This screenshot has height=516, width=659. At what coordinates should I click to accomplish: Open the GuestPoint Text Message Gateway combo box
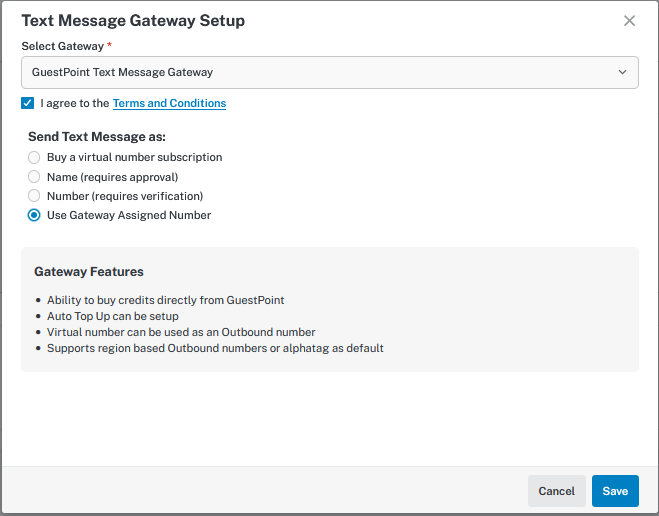pyautogui.click(x=320, y=72)
